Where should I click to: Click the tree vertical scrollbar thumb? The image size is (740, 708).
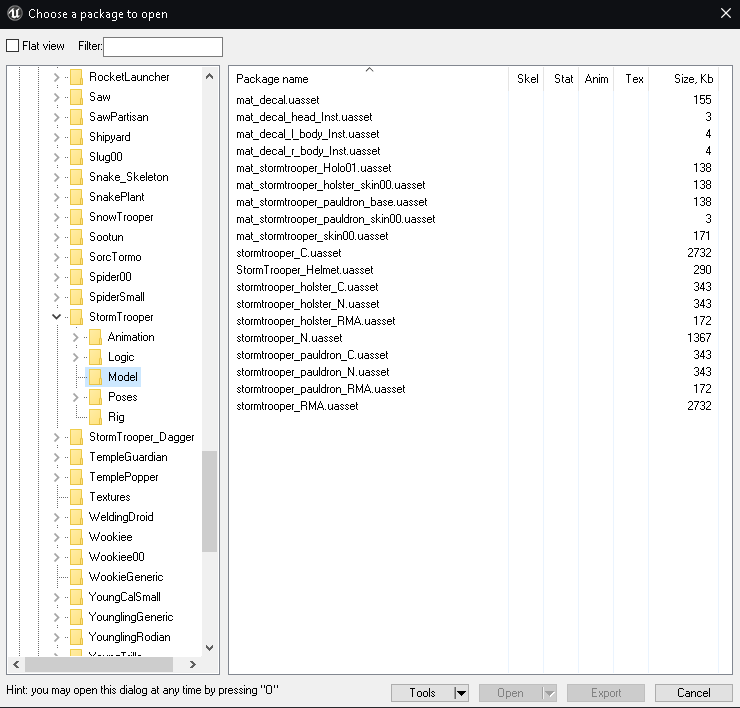pos(209,501)
